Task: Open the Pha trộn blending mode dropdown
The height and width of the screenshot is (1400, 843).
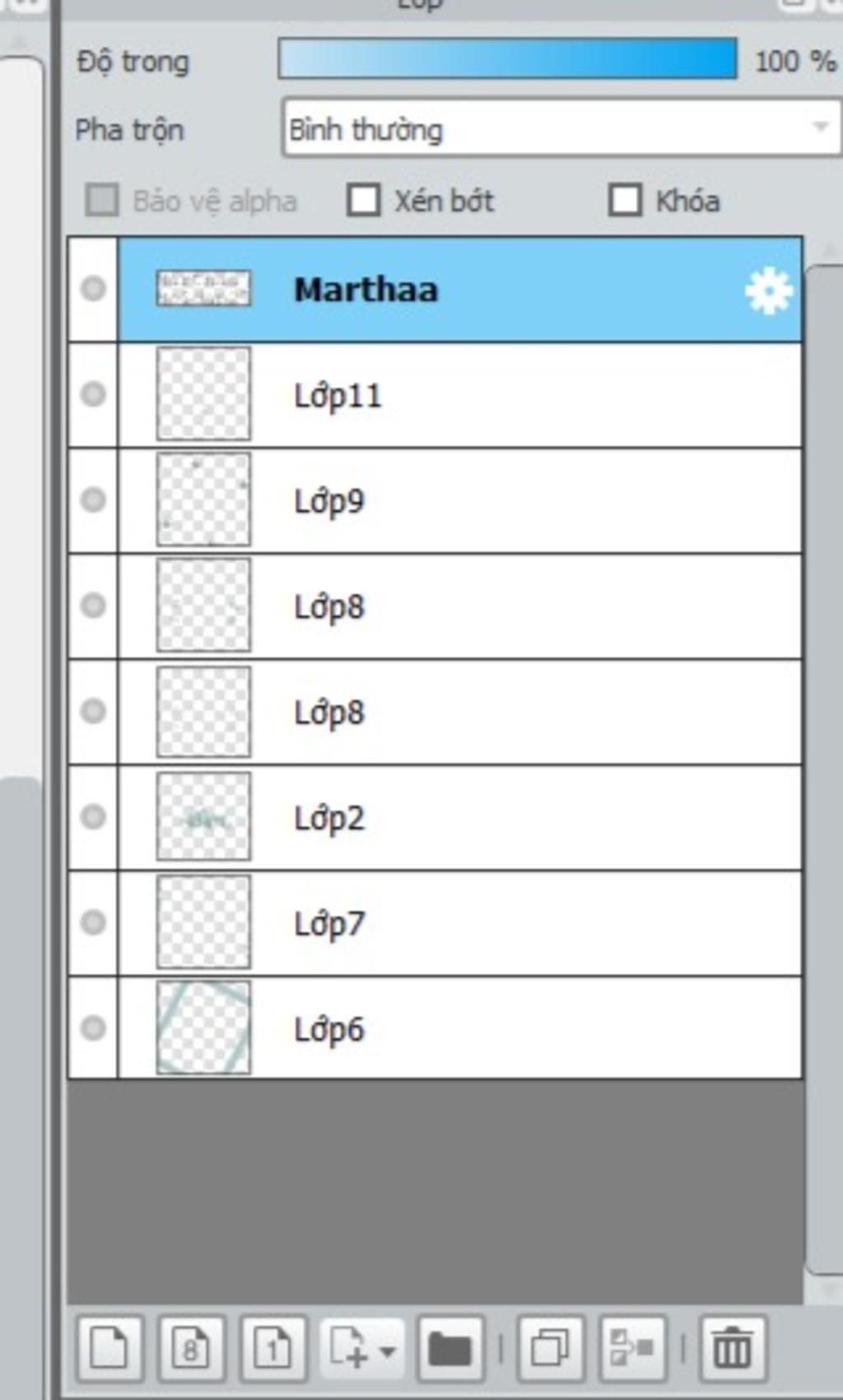Action: pyautogui.click(x=561, y=128)
